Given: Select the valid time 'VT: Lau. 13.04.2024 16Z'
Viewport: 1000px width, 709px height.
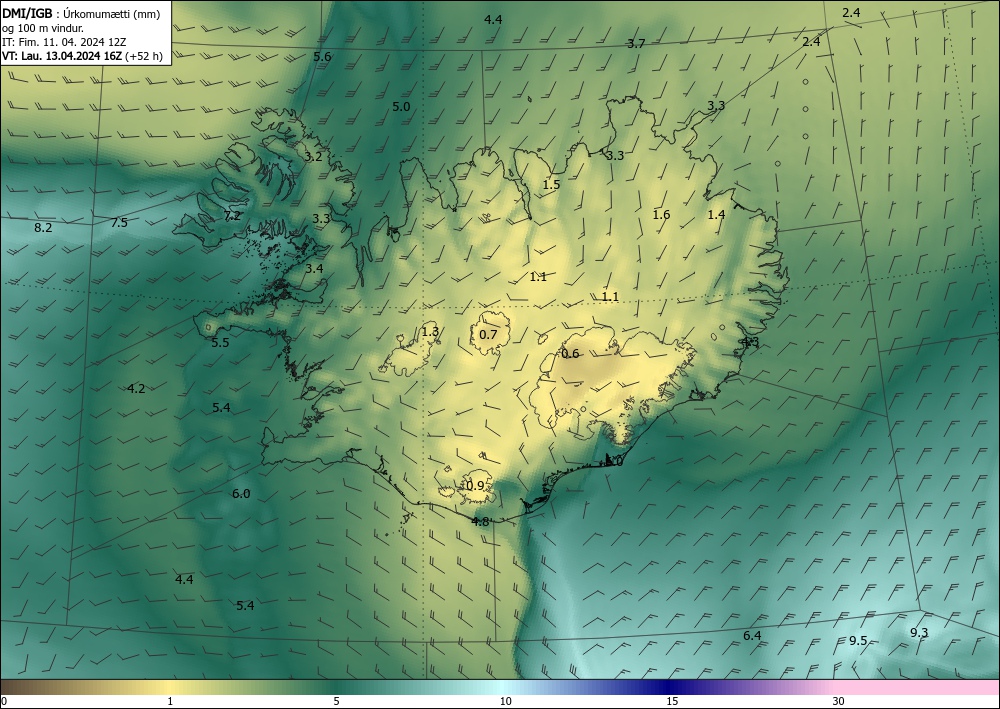Looking at the screenshot, I should pyautogui.click(x=62, y=56).
